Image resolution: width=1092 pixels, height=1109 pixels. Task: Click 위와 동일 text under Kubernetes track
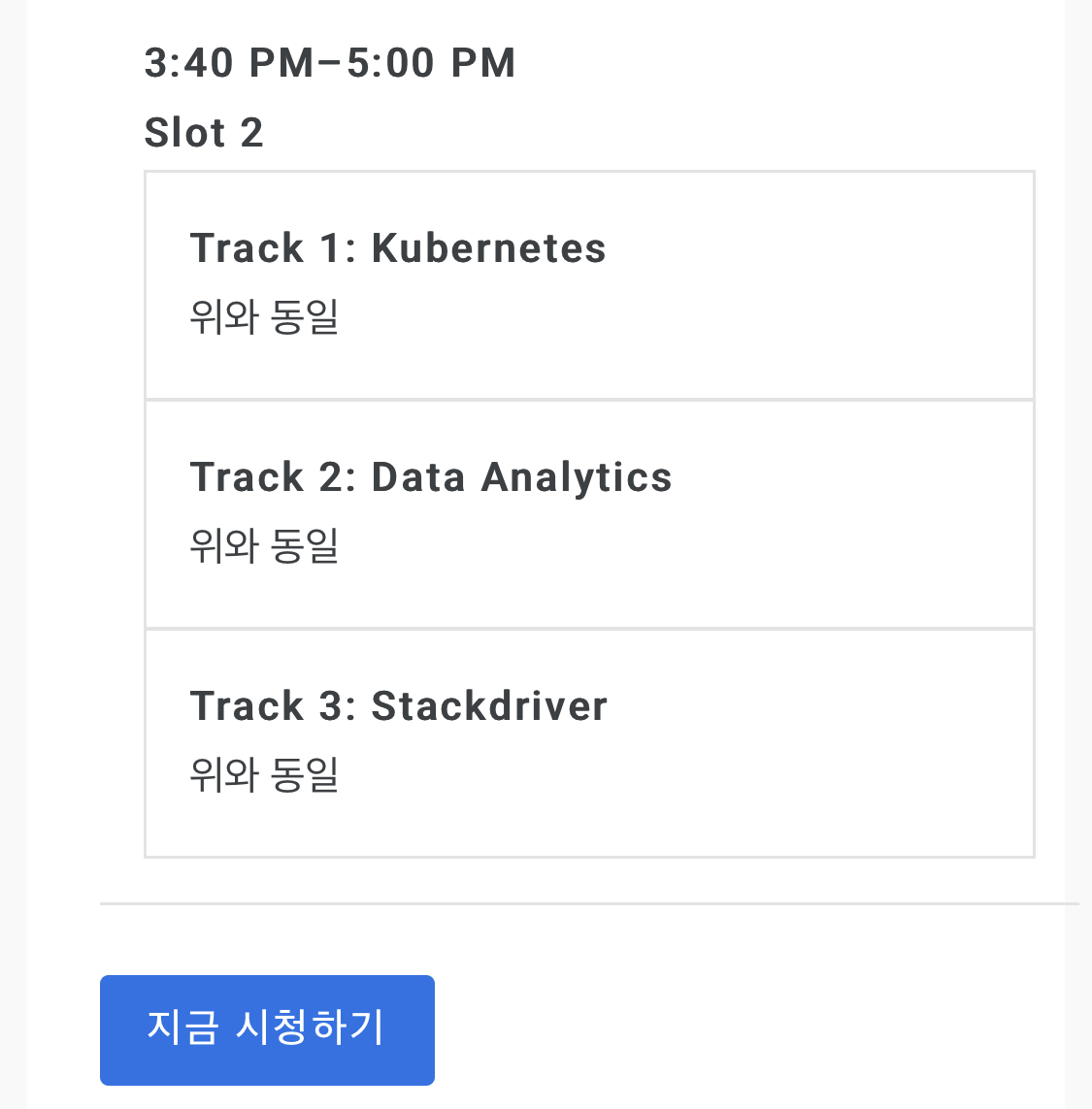264,316
